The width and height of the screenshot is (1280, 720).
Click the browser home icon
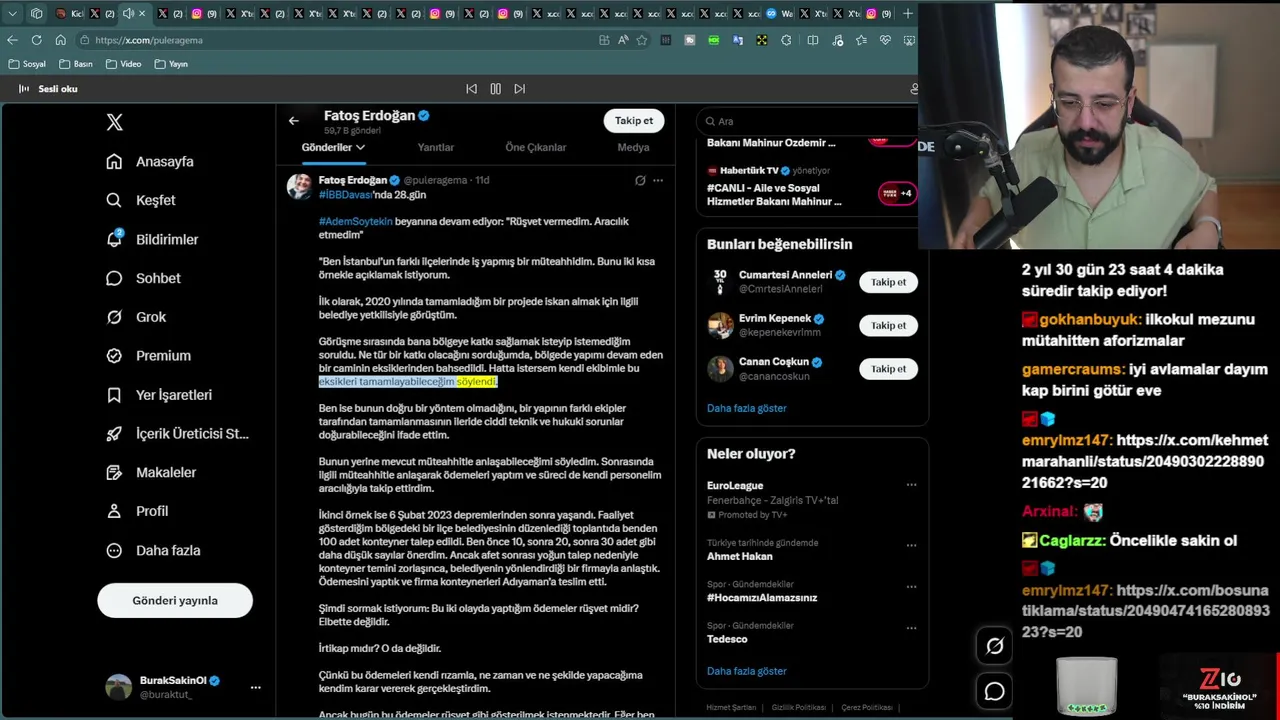point(60,40)
